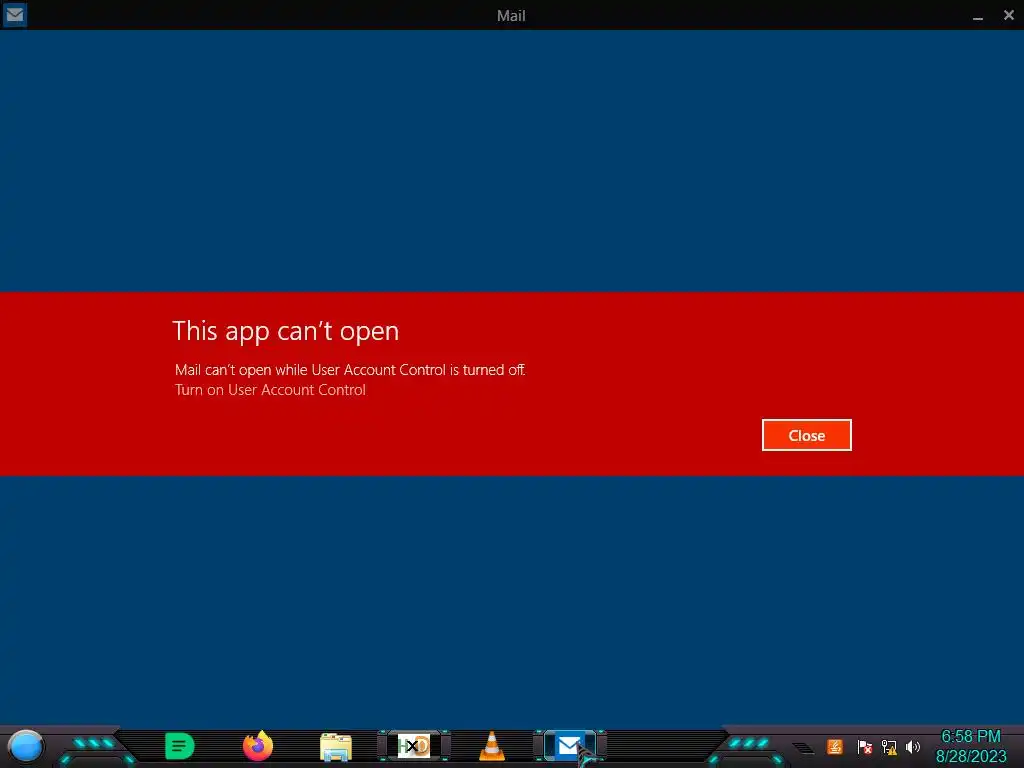Viewport: 1024px width, 768px height.
Task: Open the clock showing 6:58 PM
Action: pyautogui.click(x=970, y=746)
